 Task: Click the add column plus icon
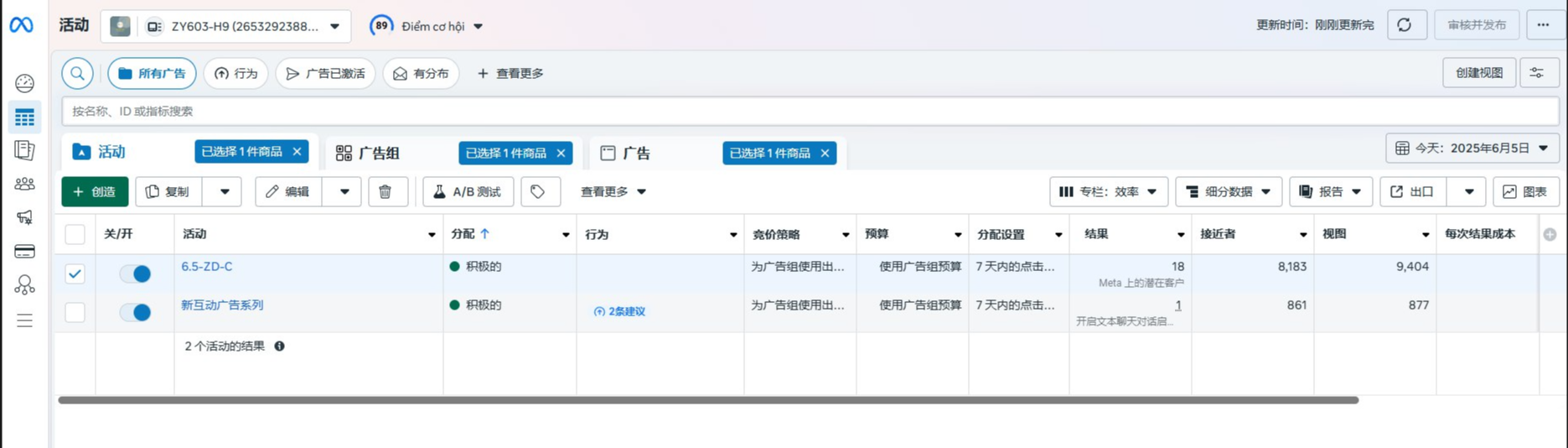pos(1550,235)
